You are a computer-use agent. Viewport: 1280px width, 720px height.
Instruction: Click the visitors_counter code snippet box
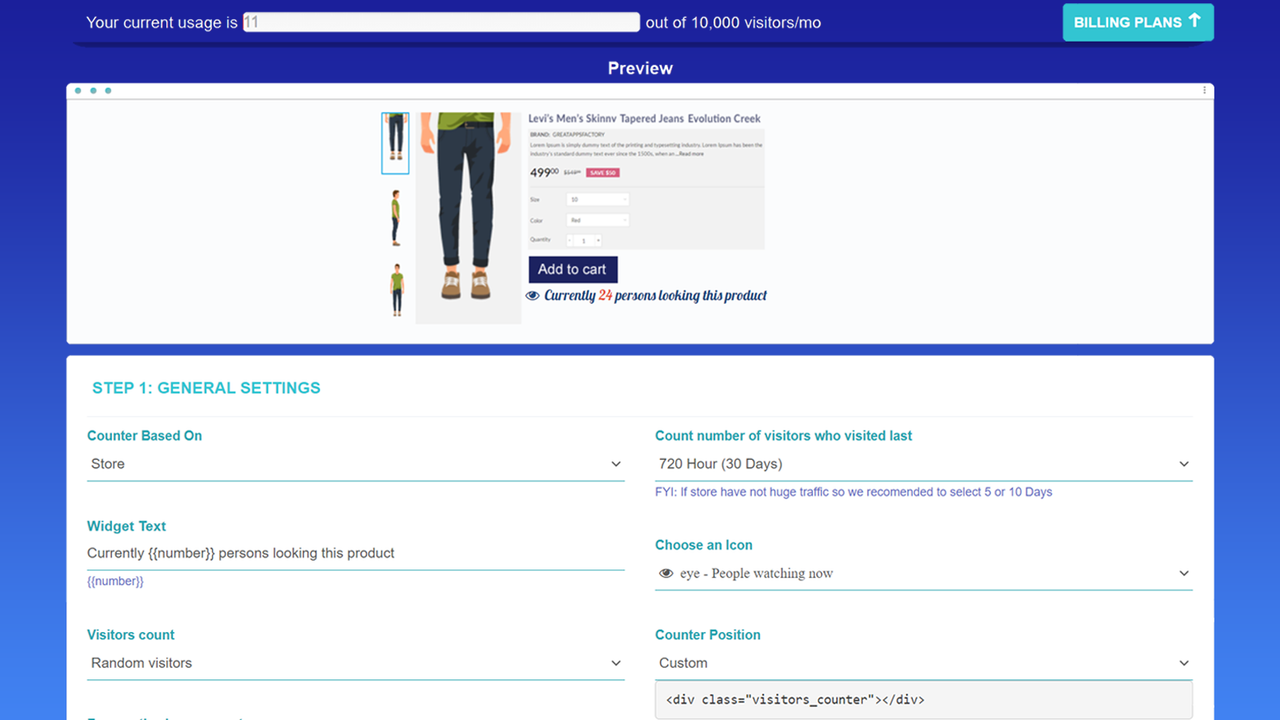924,700
